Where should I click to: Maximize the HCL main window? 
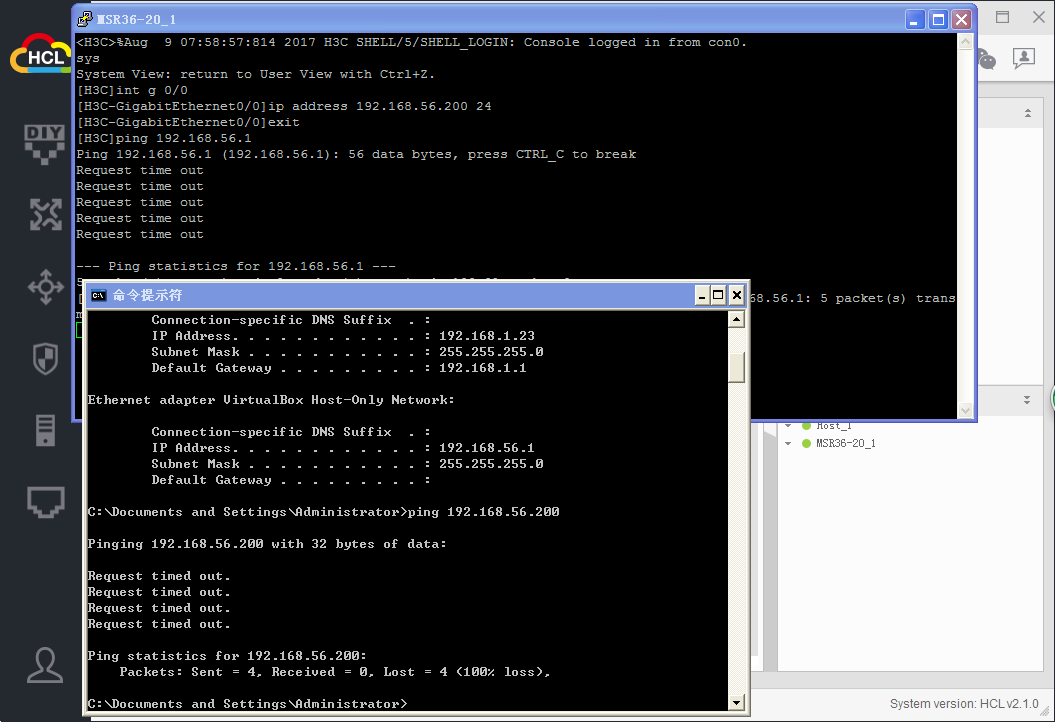[1003, 17]
